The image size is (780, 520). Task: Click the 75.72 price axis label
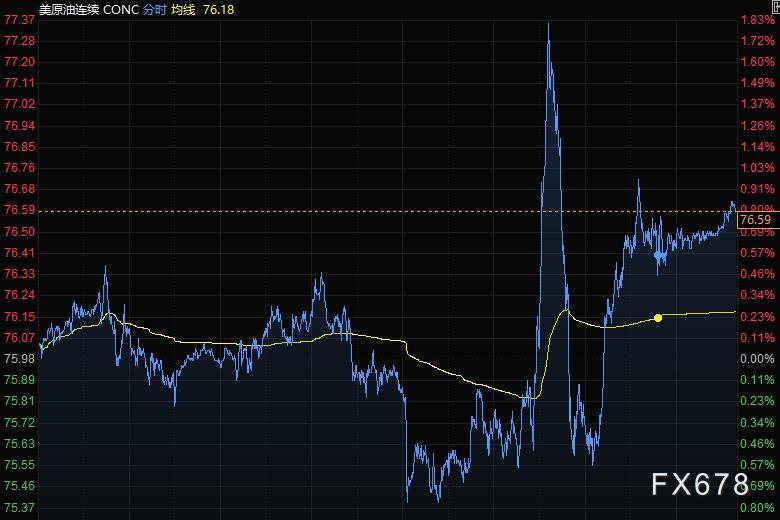point(19,422)
